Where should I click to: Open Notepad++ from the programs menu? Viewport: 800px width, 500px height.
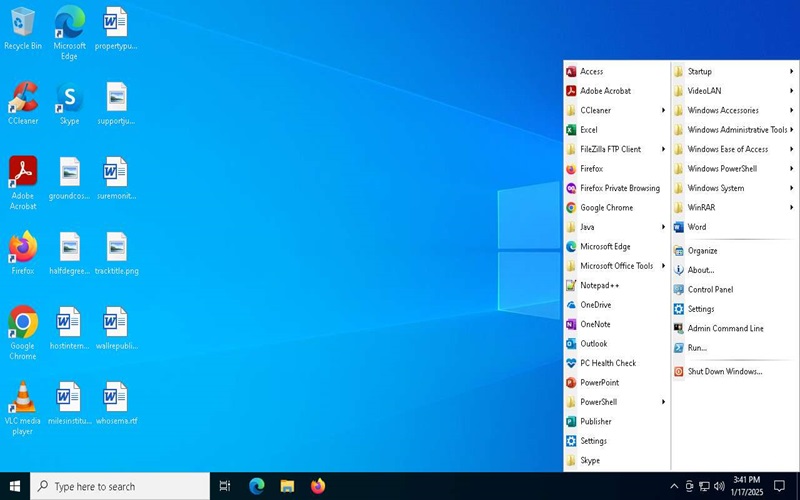pyautogui.click(x=616, y=285)
